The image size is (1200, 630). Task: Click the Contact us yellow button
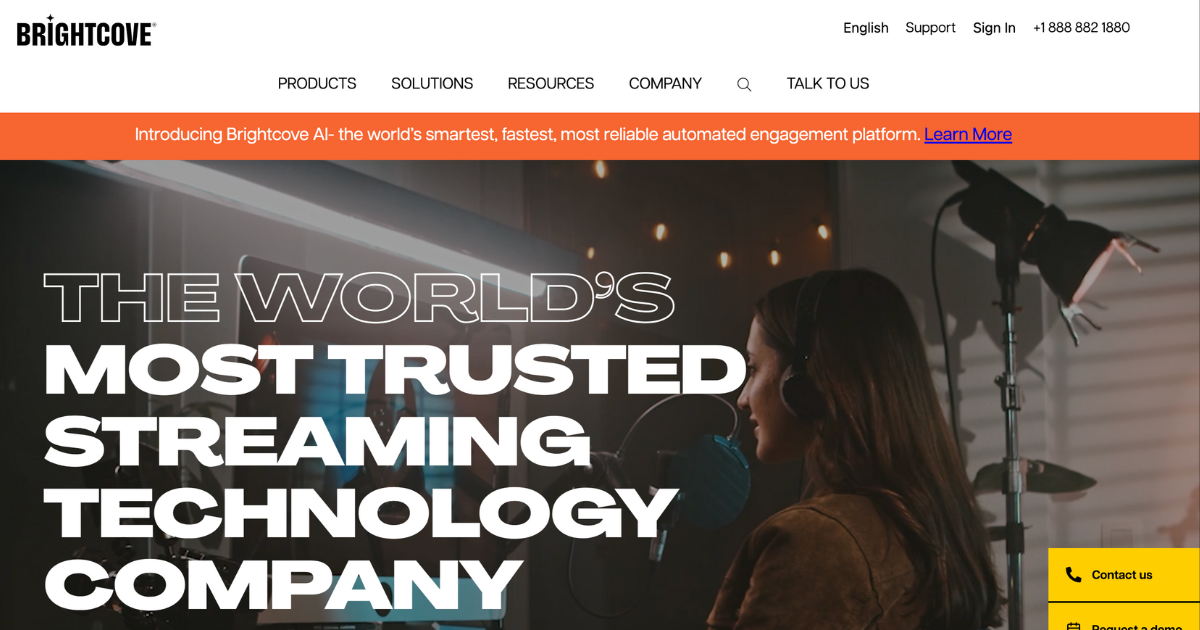[1124, 575]
